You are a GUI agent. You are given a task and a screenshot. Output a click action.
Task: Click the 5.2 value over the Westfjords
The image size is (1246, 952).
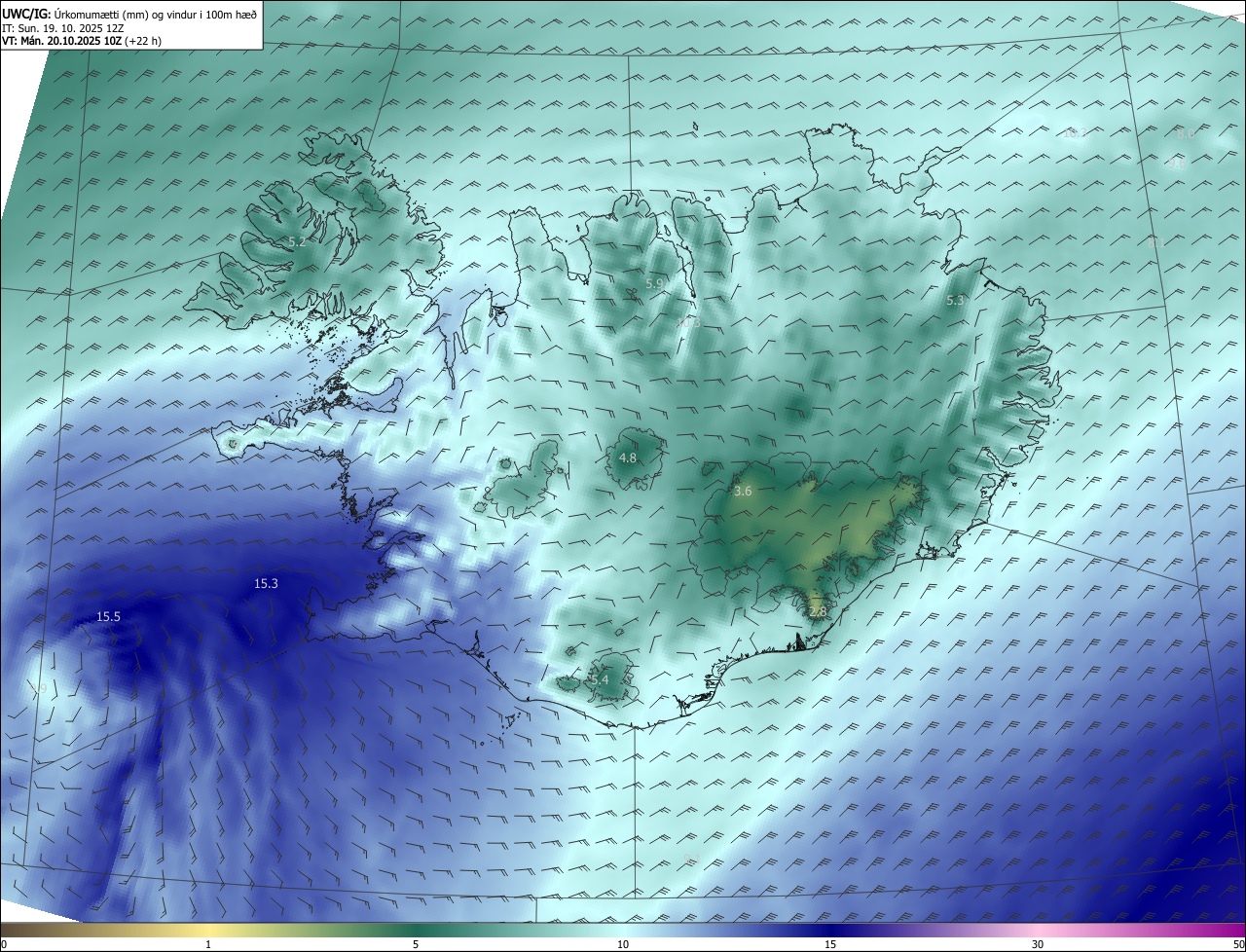pyautogui.click(x=297, y=241)
